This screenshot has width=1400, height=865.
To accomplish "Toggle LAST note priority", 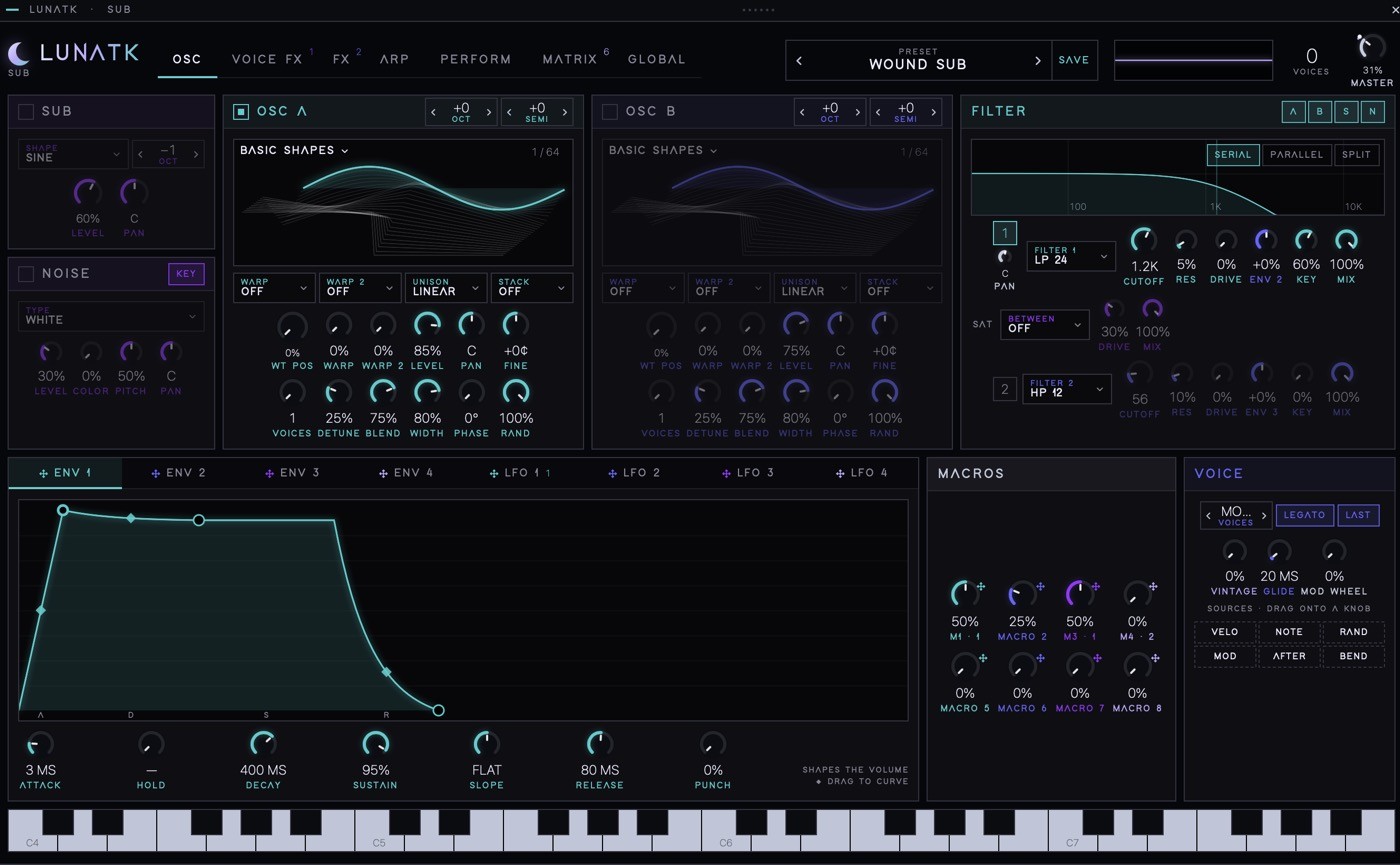I will click(1358, 515).
